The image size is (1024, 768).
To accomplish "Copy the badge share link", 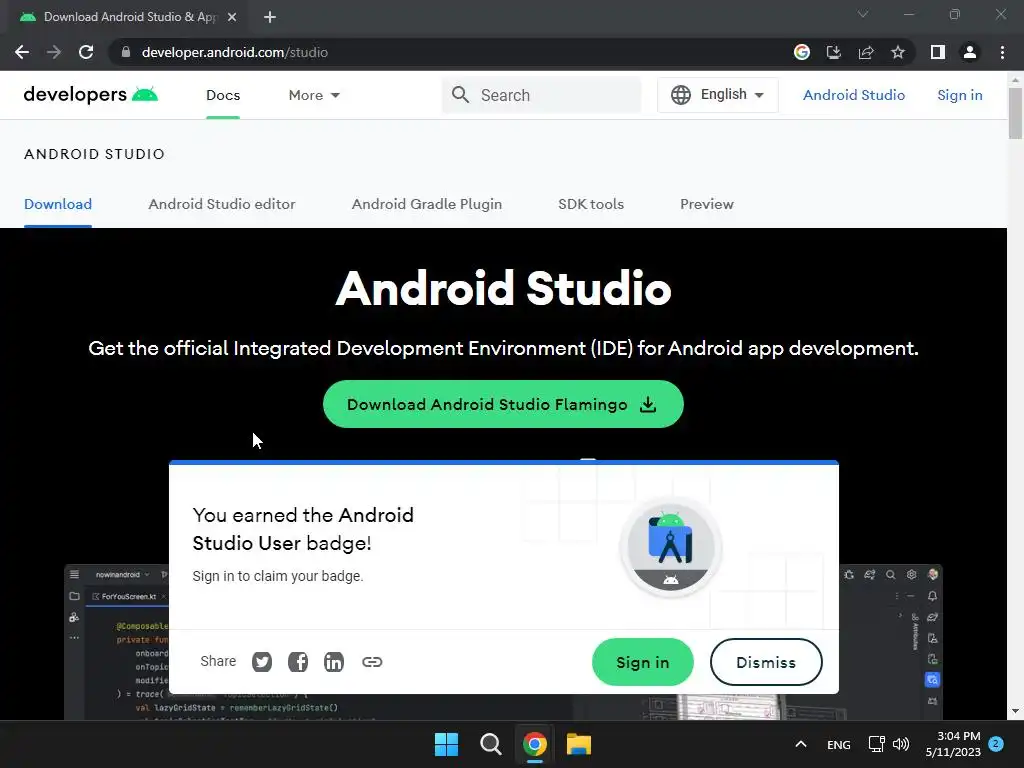I will point(372,662).
